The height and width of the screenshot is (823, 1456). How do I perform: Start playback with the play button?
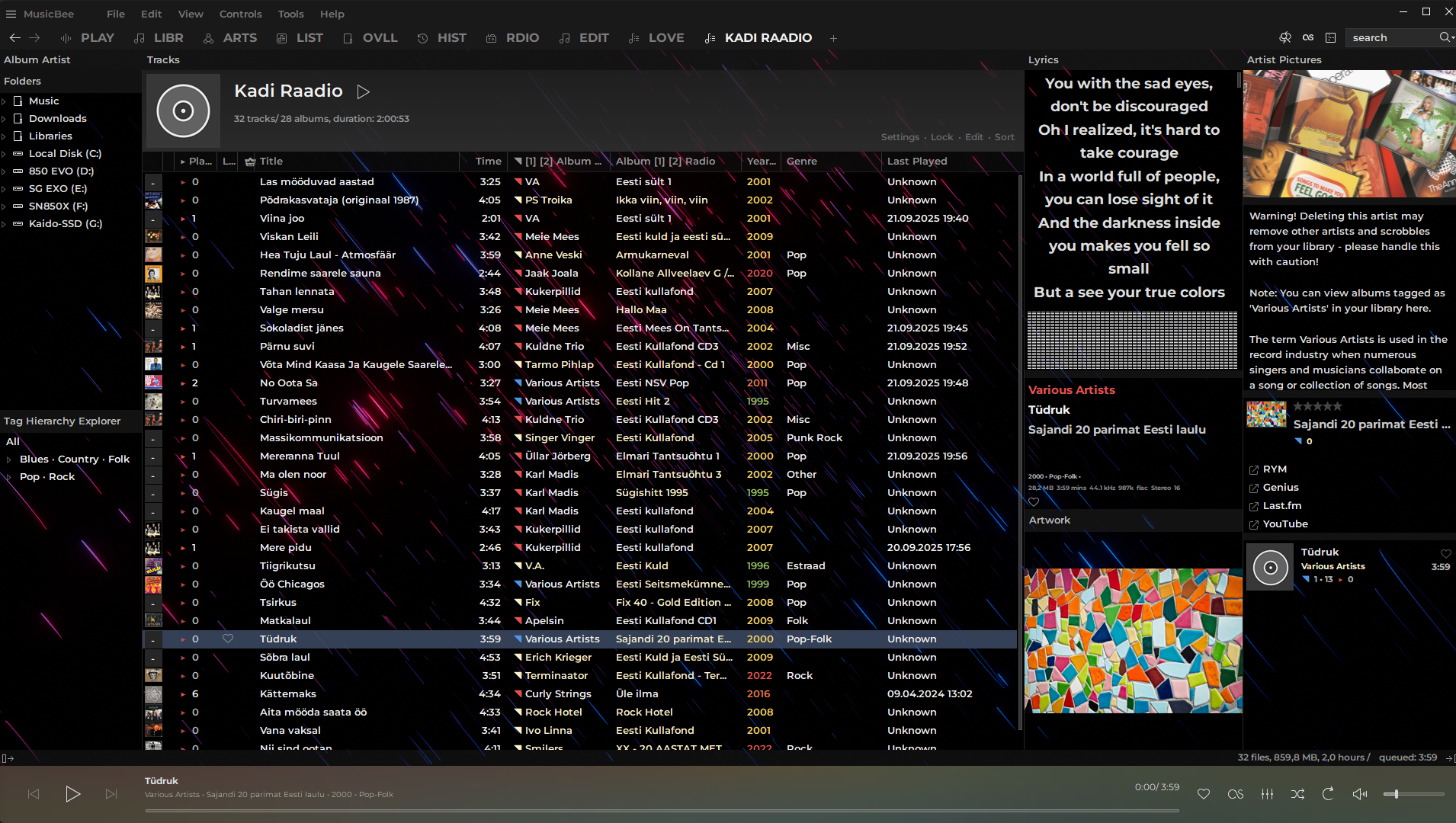click(x=72, y=794)
